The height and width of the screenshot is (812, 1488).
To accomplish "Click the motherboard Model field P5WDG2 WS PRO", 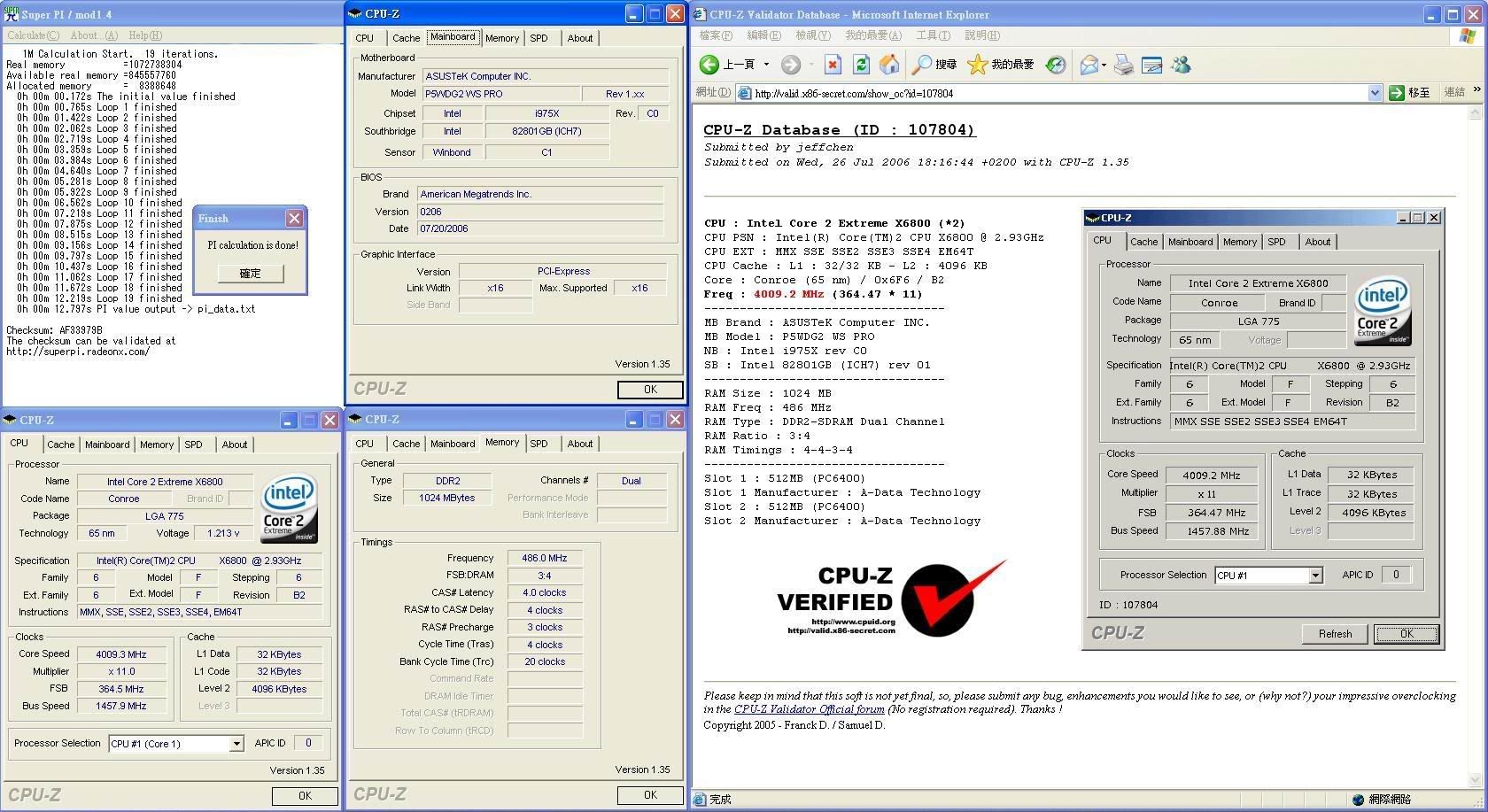I will [x=500, y=94].
